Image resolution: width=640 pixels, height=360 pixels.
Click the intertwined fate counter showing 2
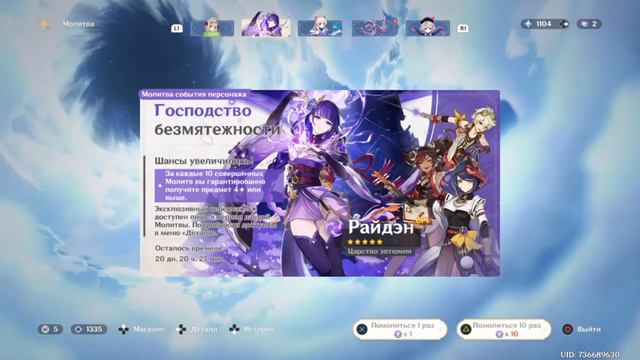point(589,24)
